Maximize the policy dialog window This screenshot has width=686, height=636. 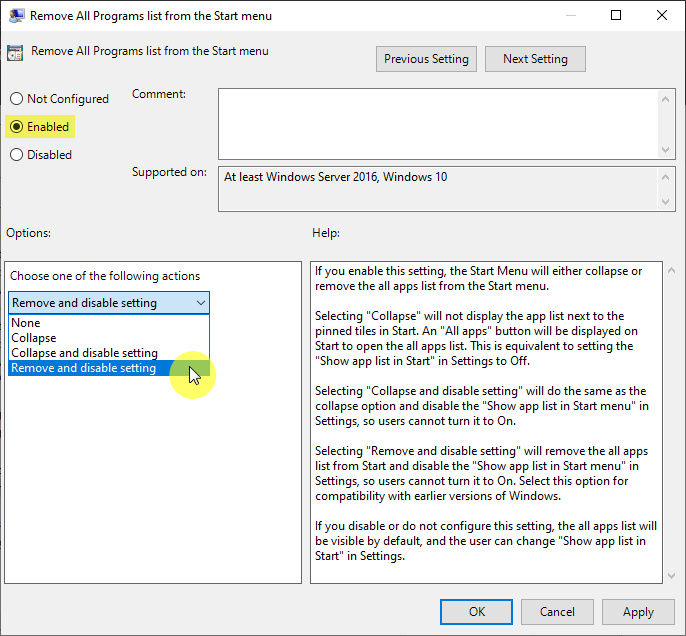[616, 16]
